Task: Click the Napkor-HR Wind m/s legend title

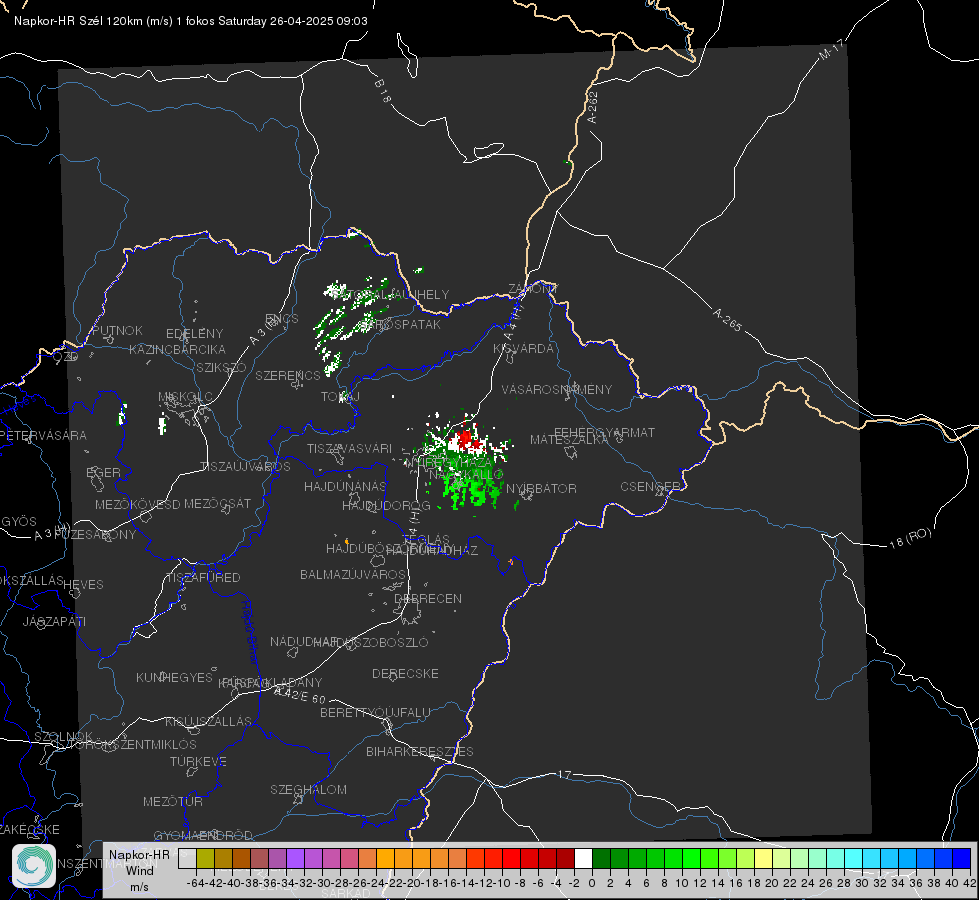Action: click(x=139, y=870)
